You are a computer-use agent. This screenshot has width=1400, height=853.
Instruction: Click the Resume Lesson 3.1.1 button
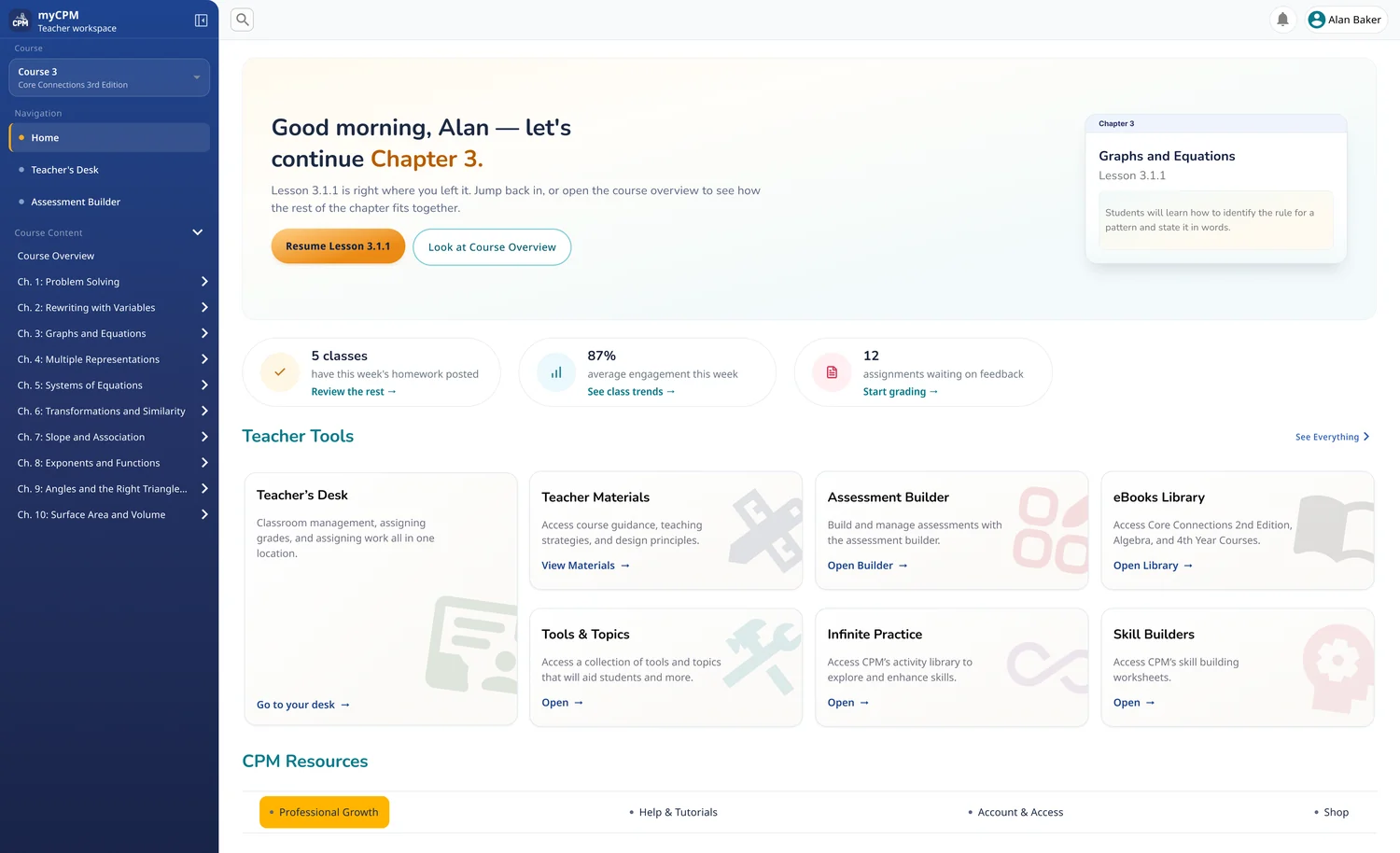point(338,246)
